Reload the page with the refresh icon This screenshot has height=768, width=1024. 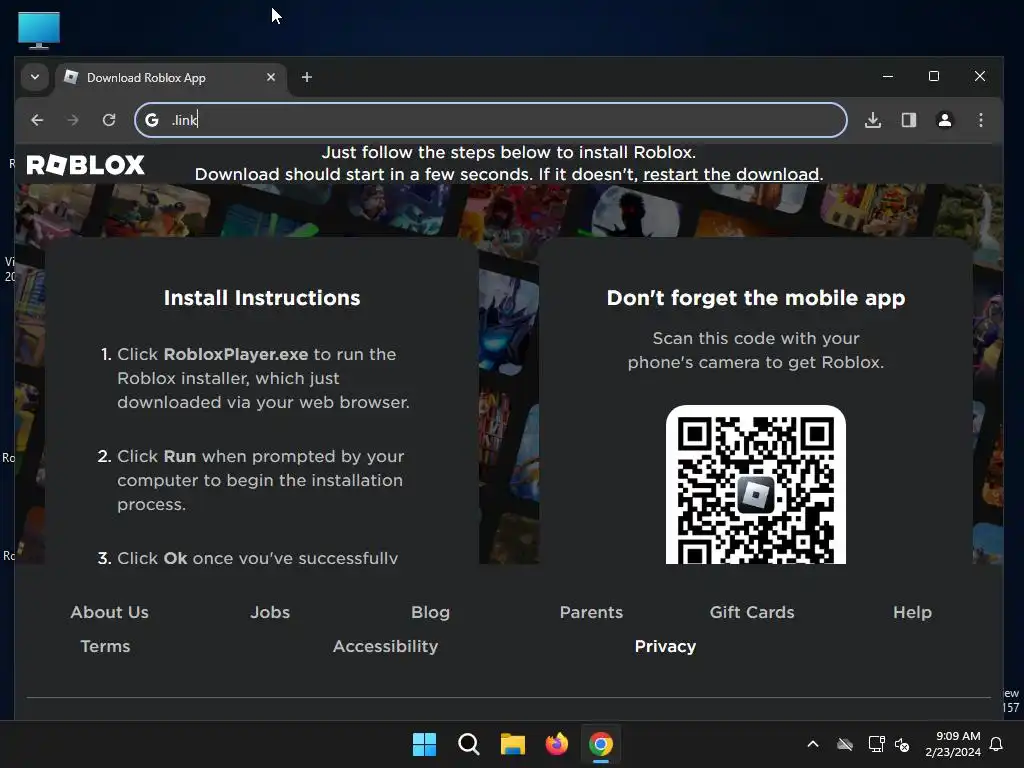[x=109, y=120]
